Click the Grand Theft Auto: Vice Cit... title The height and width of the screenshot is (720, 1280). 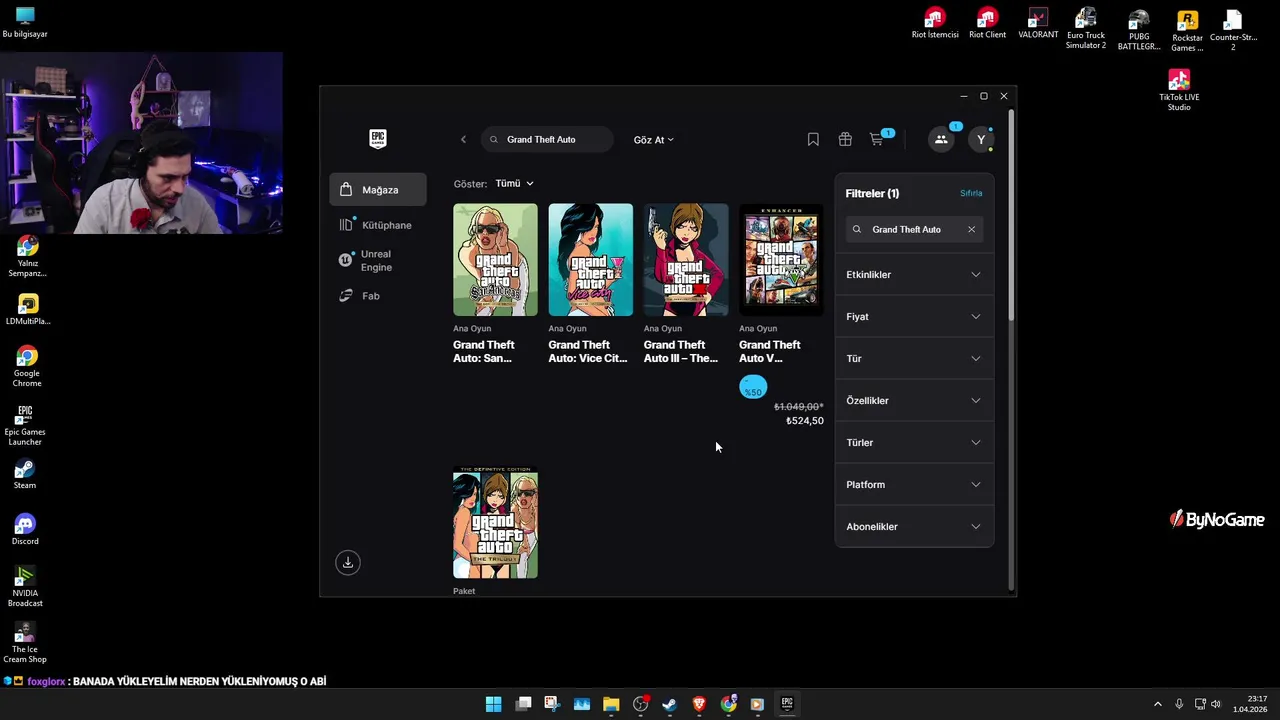[588, 351]
